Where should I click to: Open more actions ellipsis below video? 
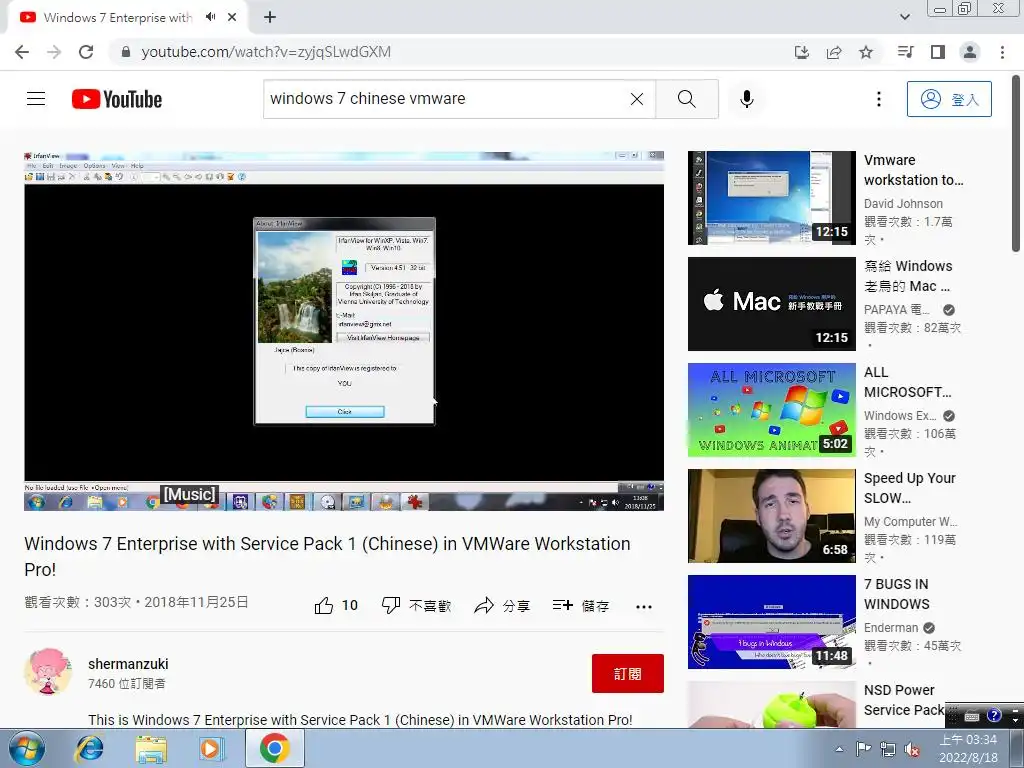pos(644,607)
